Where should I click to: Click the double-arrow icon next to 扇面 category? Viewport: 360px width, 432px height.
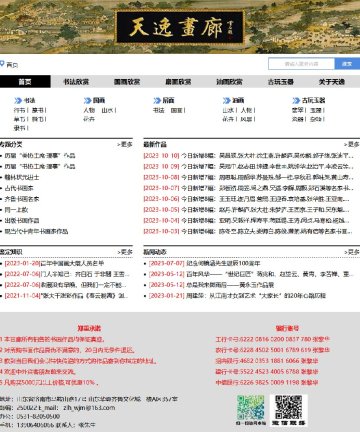(157, 100)
